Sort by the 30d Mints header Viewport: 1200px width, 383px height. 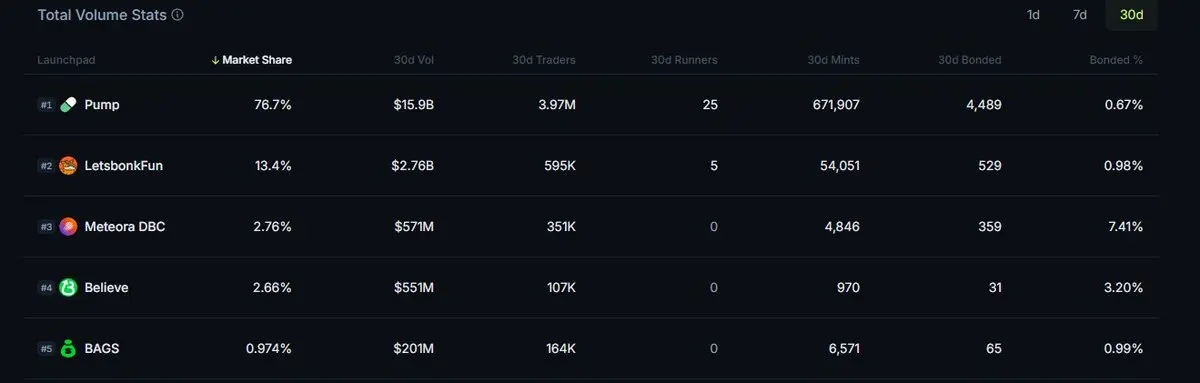[x=833, y=61]
